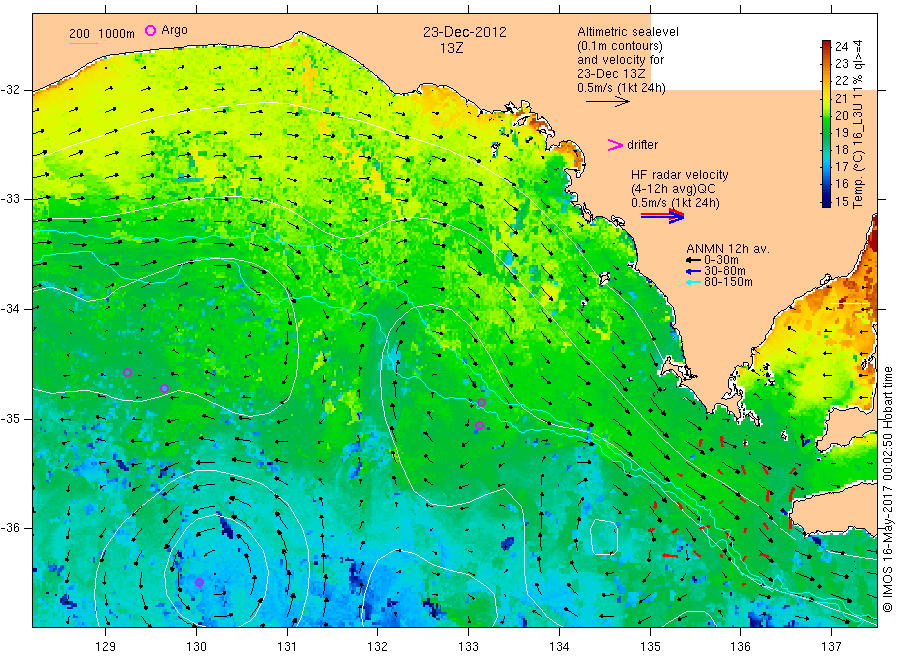This screenshot has height=660, width=900.
Task: Click the 'drifter' legend label
Action: 642,145
